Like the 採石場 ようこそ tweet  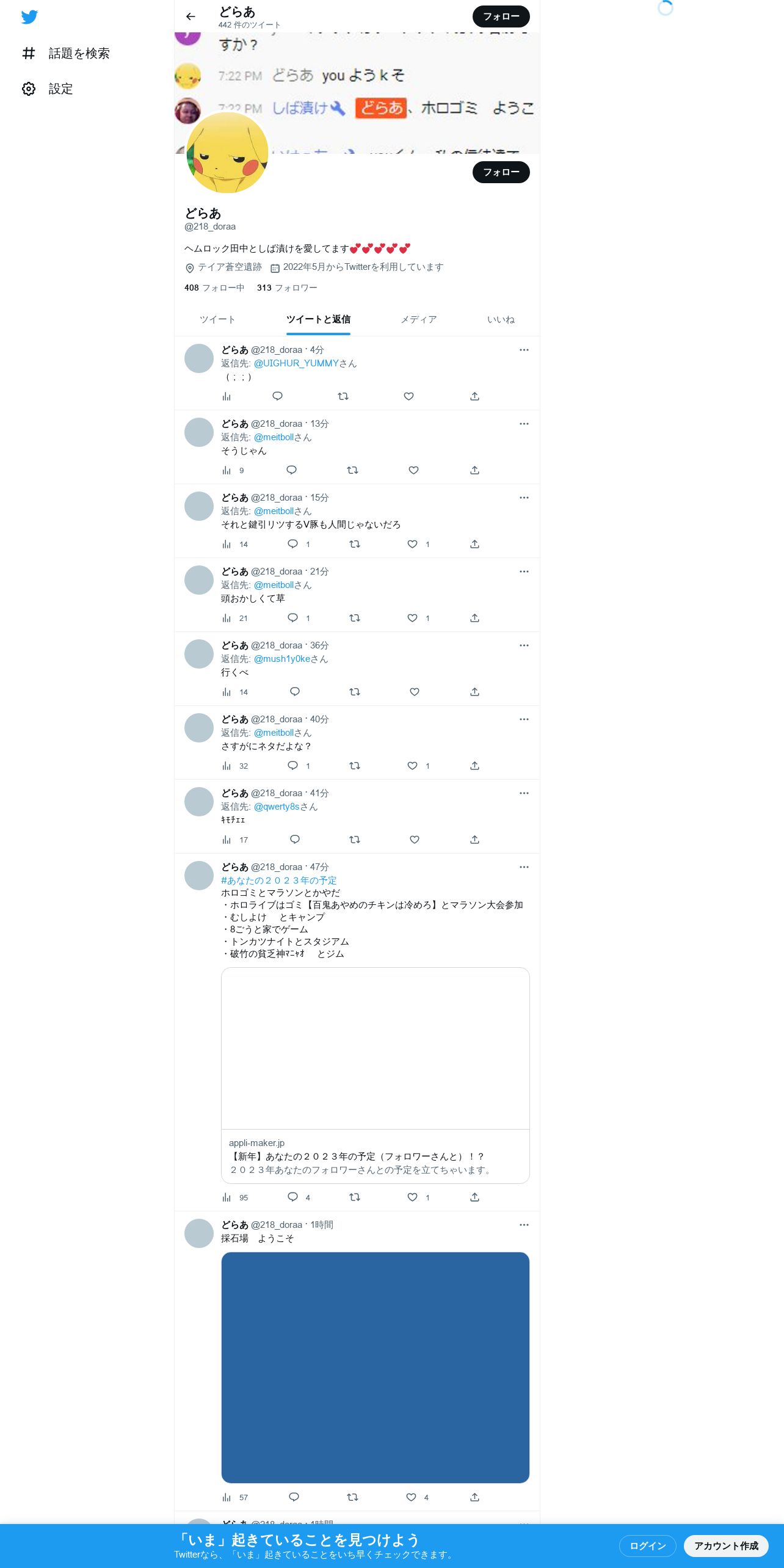coord(412,1497)
